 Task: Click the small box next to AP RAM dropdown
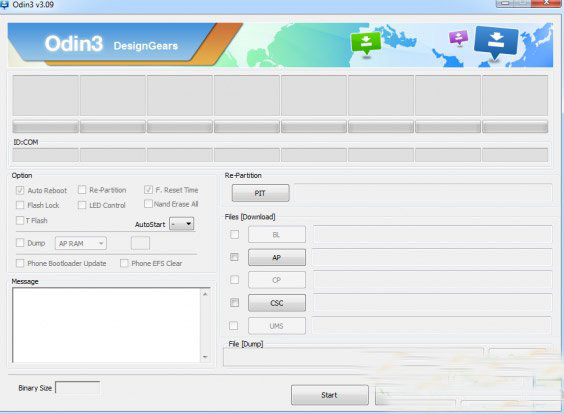click(140, 243)
